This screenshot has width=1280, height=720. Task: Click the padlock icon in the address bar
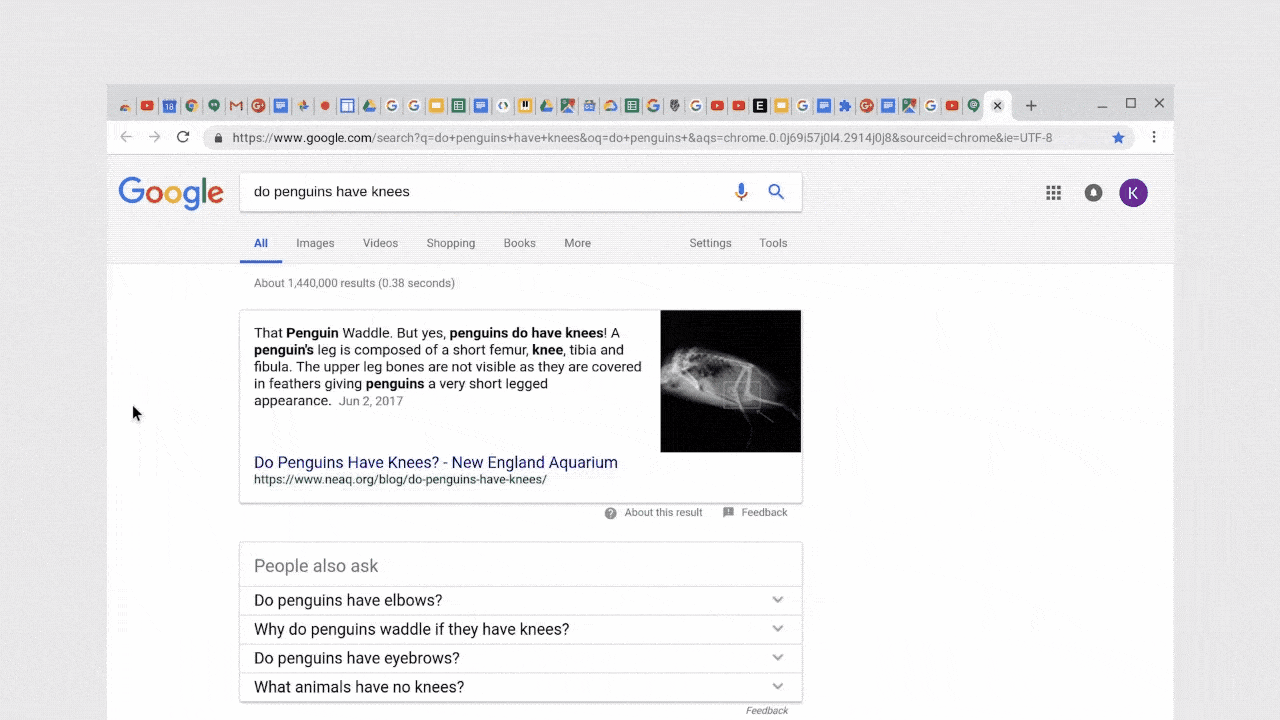[x=218, y=138]
